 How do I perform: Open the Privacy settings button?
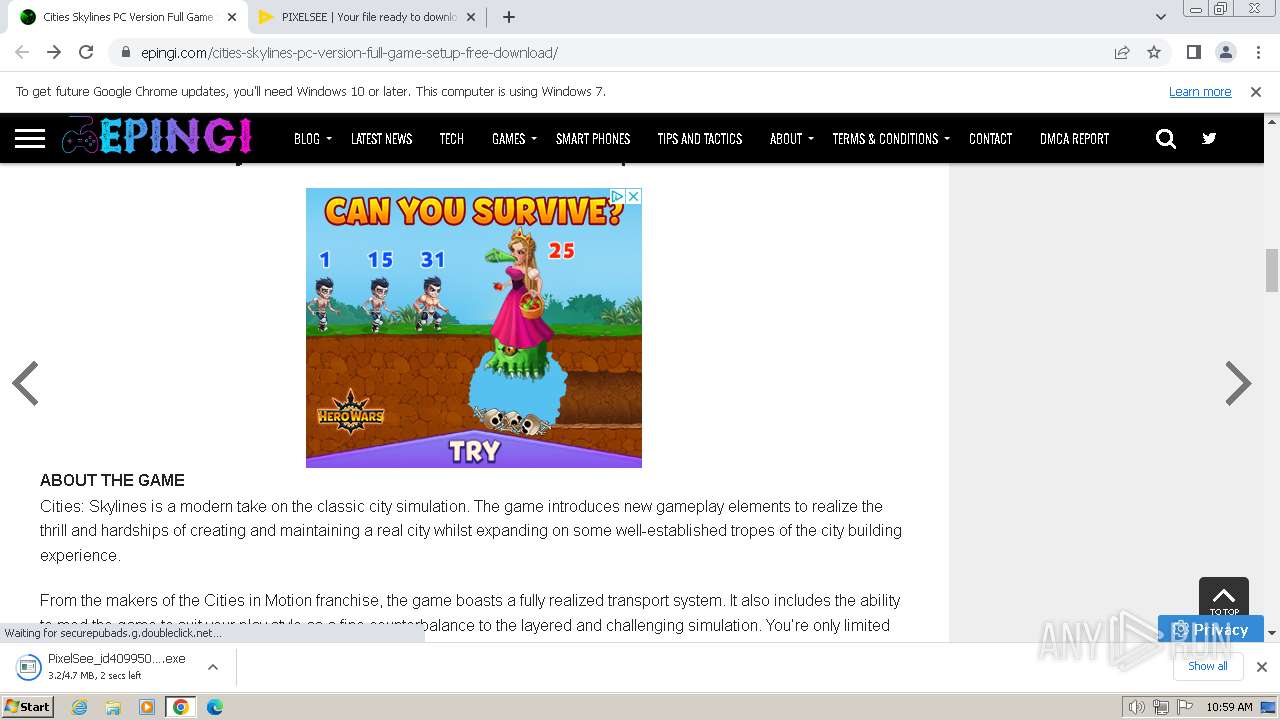point(1210,629)
